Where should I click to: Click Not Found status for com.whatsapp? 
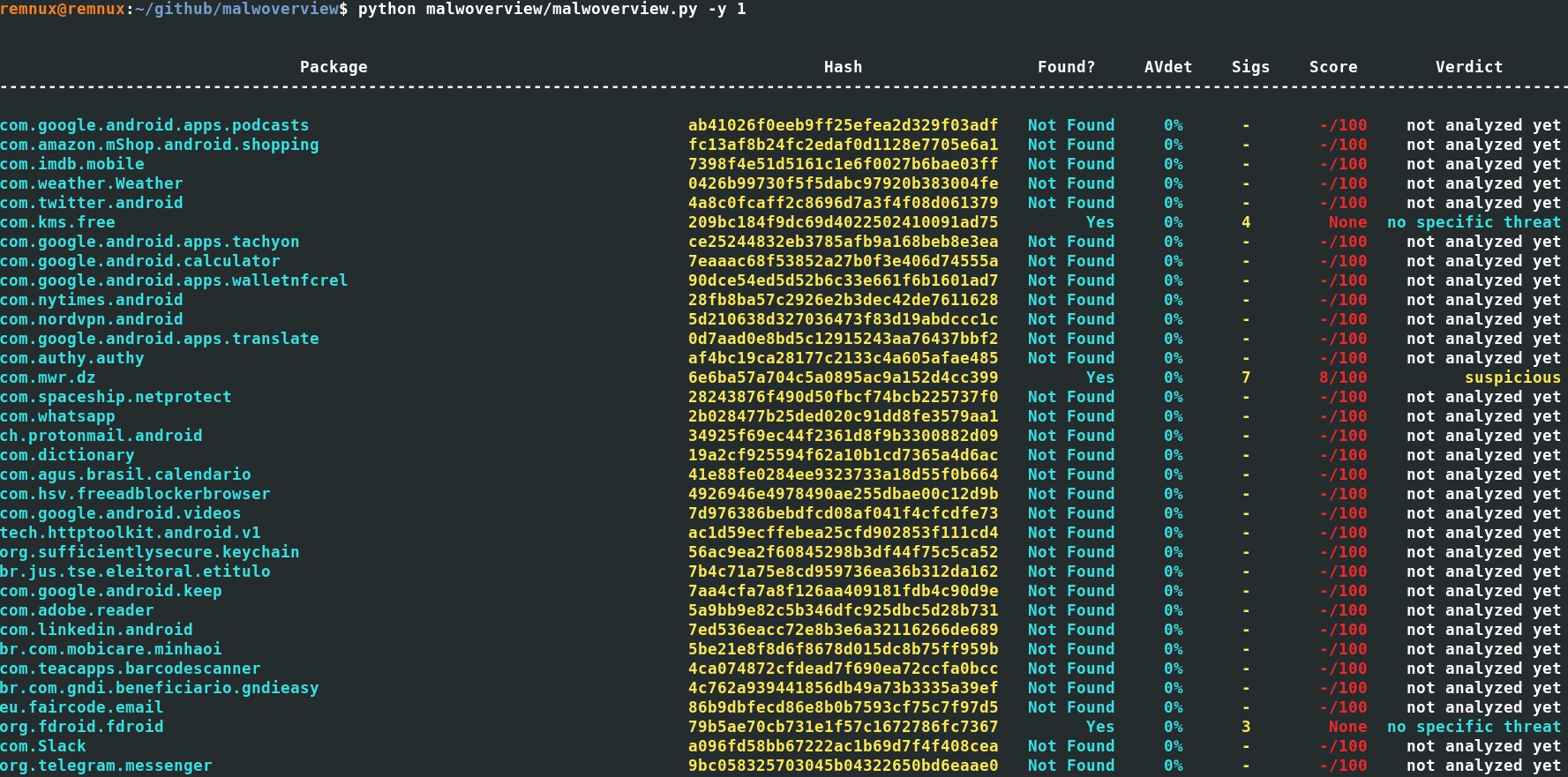point(1071,416)
